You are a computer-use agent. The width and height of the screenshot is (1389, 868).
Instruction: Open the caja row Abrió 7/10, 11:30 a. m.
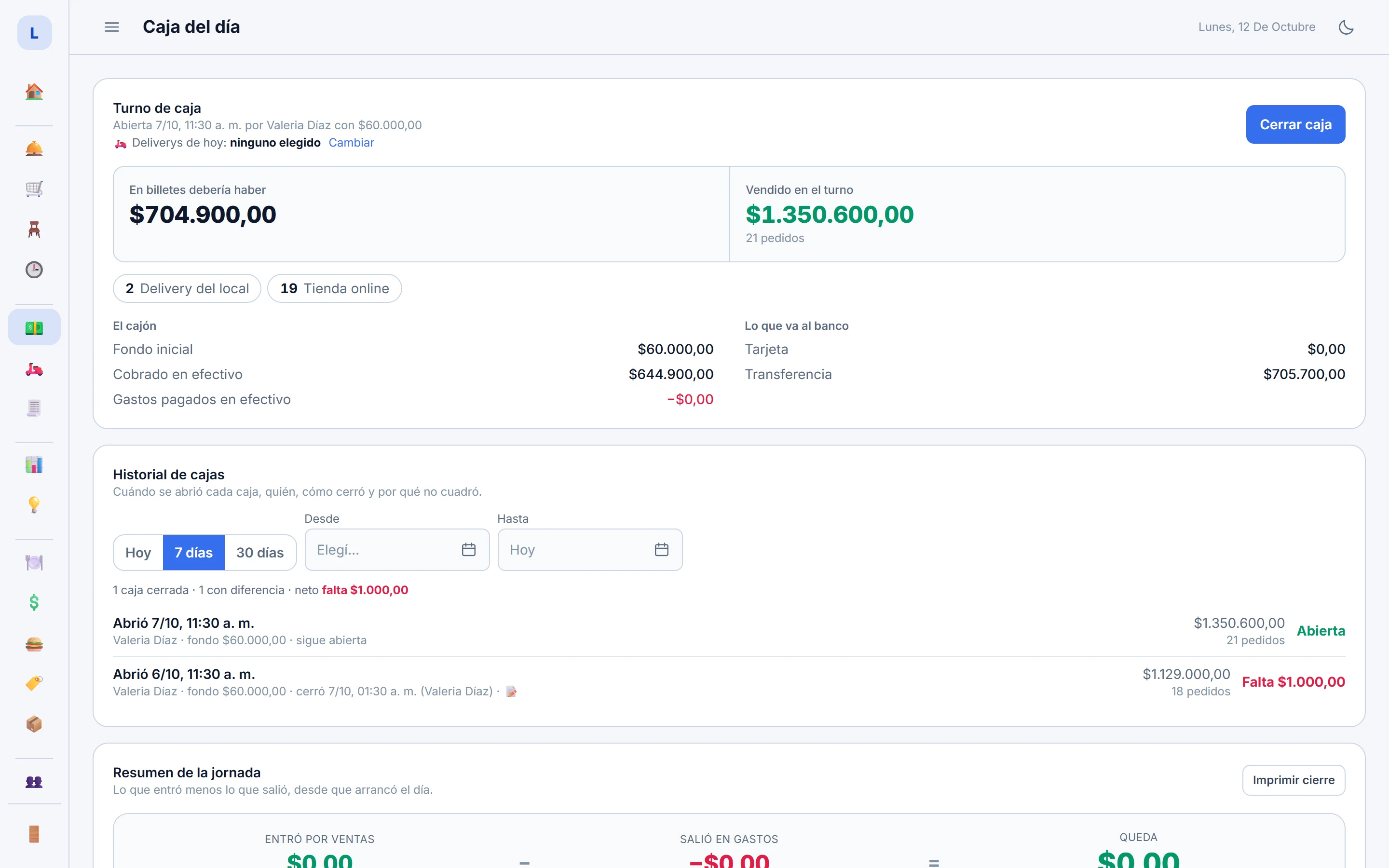729,631
